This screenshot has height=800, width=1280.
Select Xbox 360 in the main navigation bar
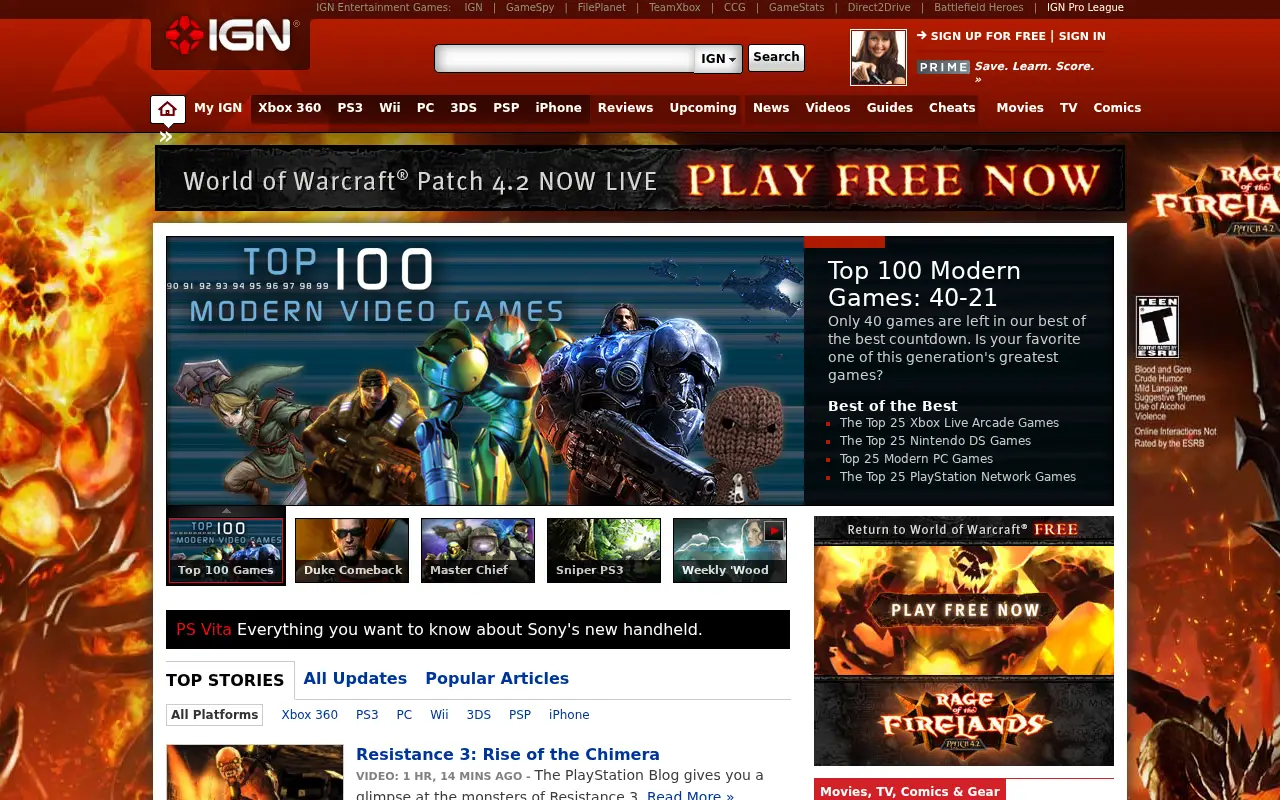pos(290,108)
